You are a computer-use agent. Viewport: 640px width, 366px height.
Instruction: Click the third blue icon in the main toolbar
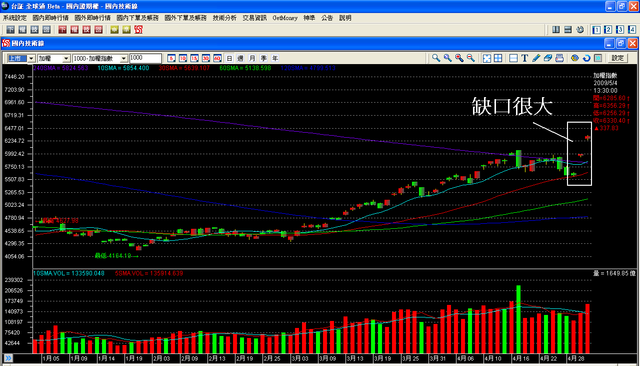click(x=35, y=30)
